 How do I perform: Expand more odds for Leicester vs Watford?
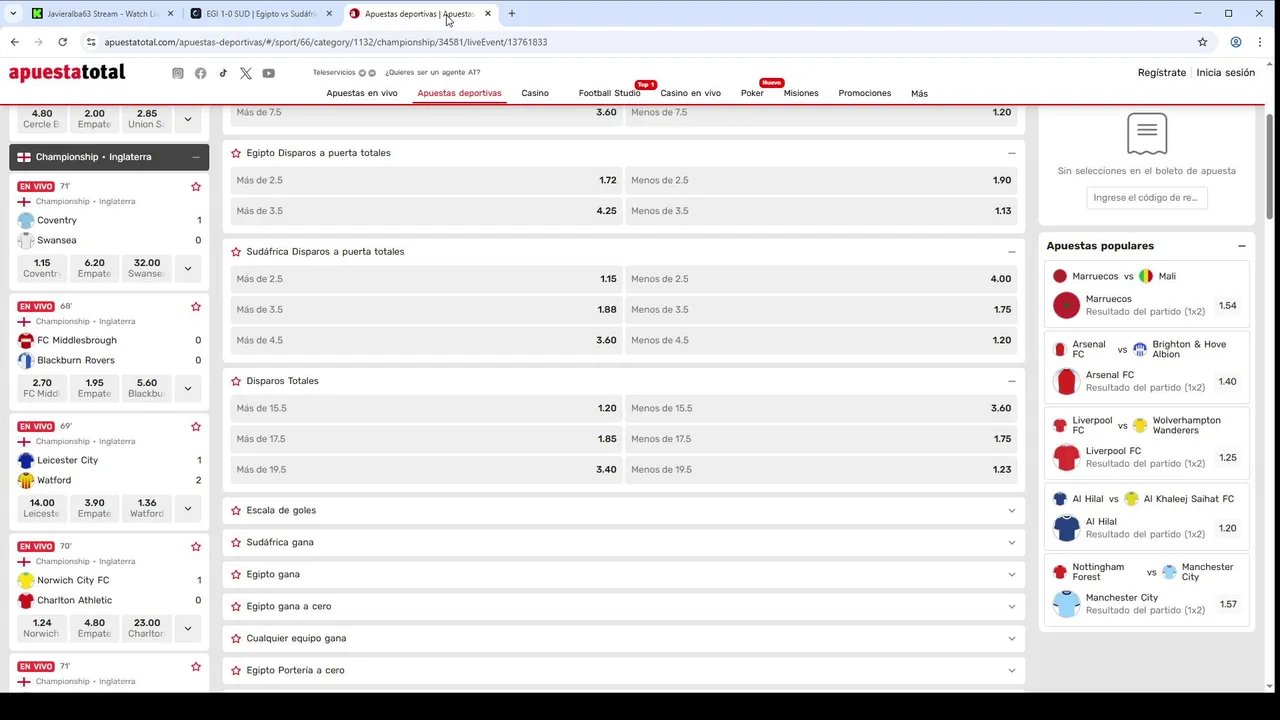pos(187,508)
